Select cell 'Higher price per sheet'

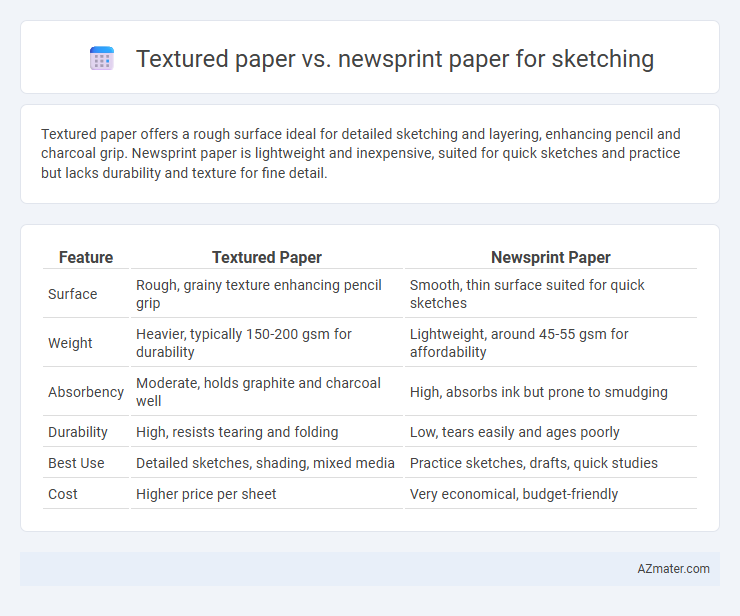(267, 494)
